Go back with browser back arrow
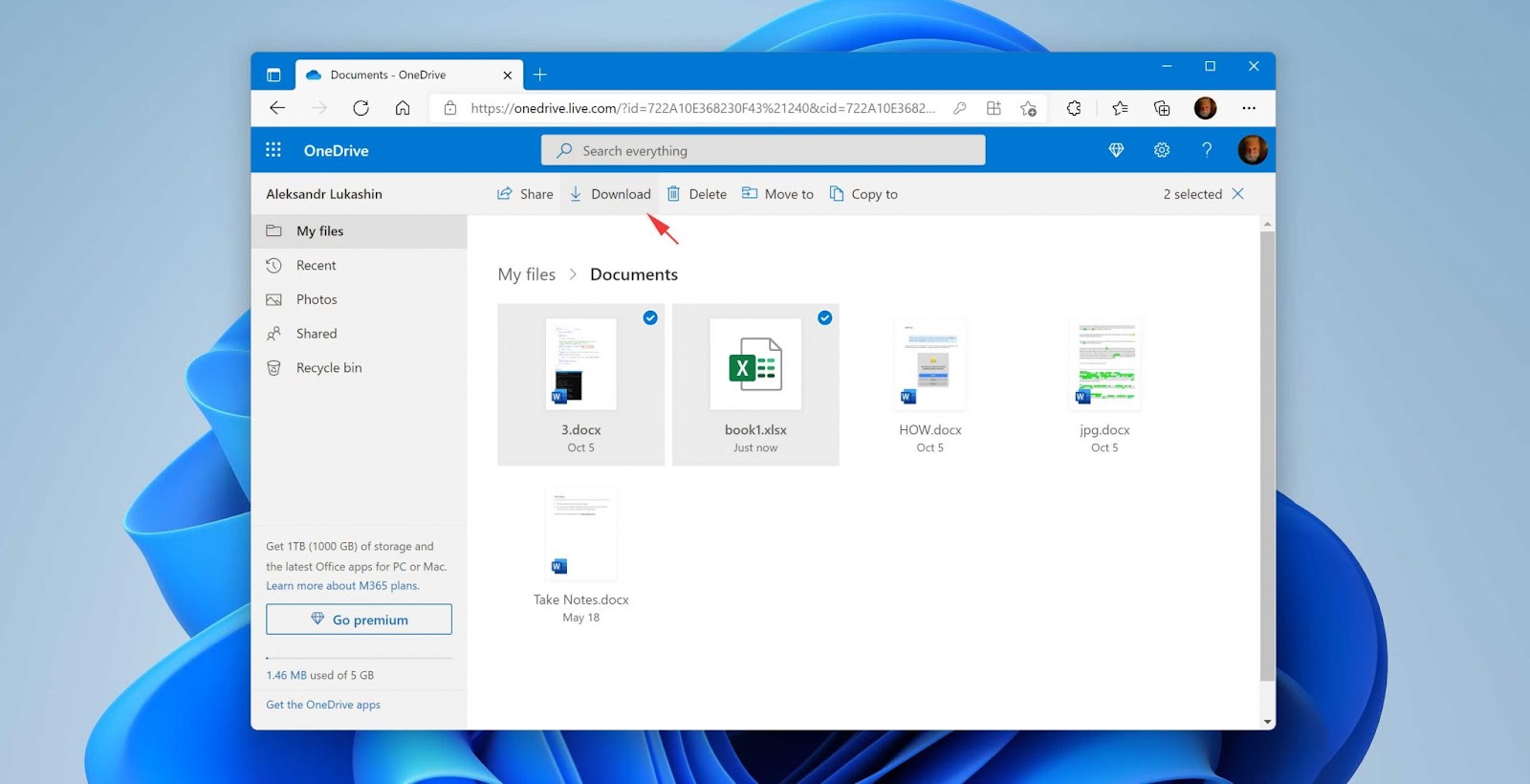 click(277, 108)
